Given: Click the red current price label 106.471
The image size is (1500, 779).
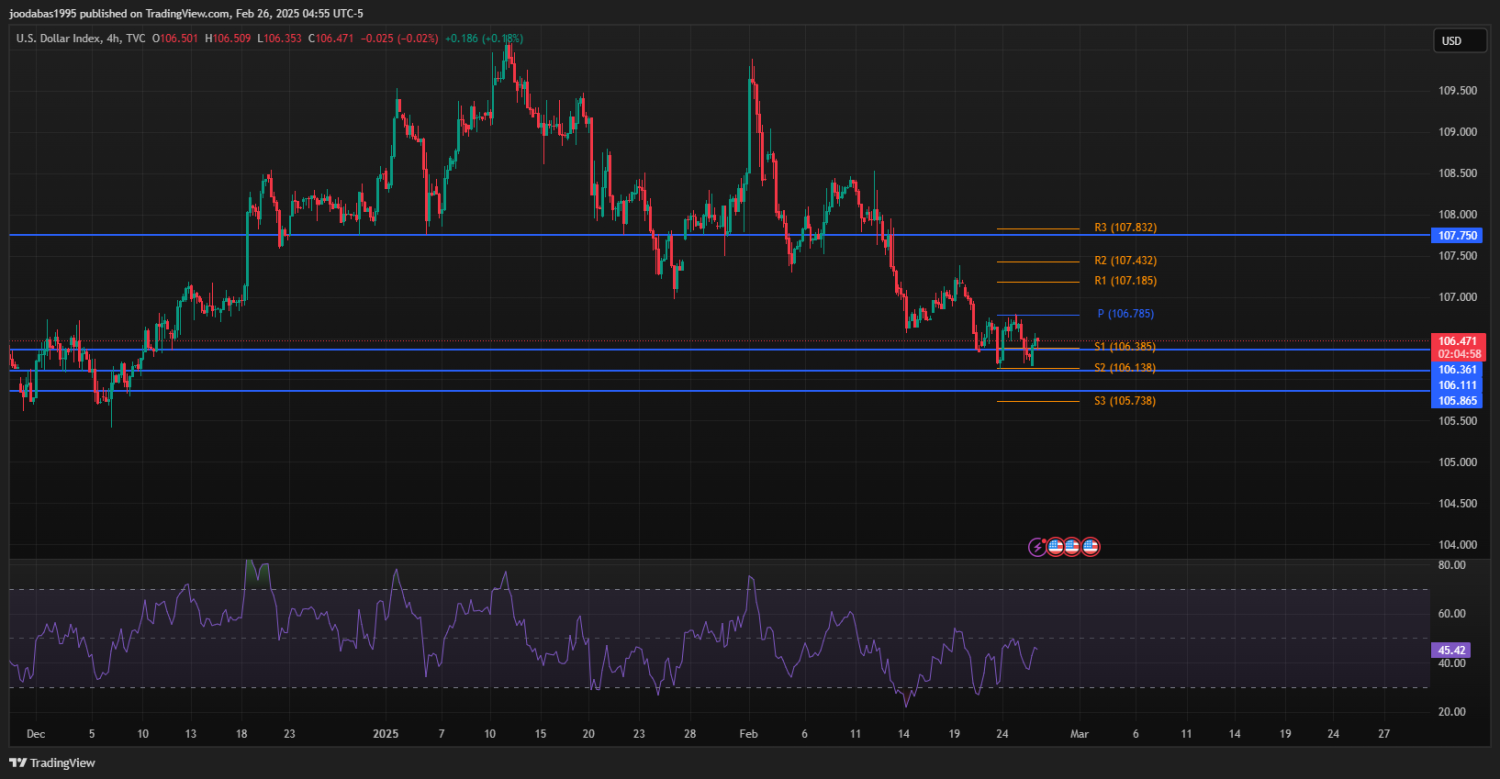Looking at the screenshot, I should click(x=1457, y=341).
